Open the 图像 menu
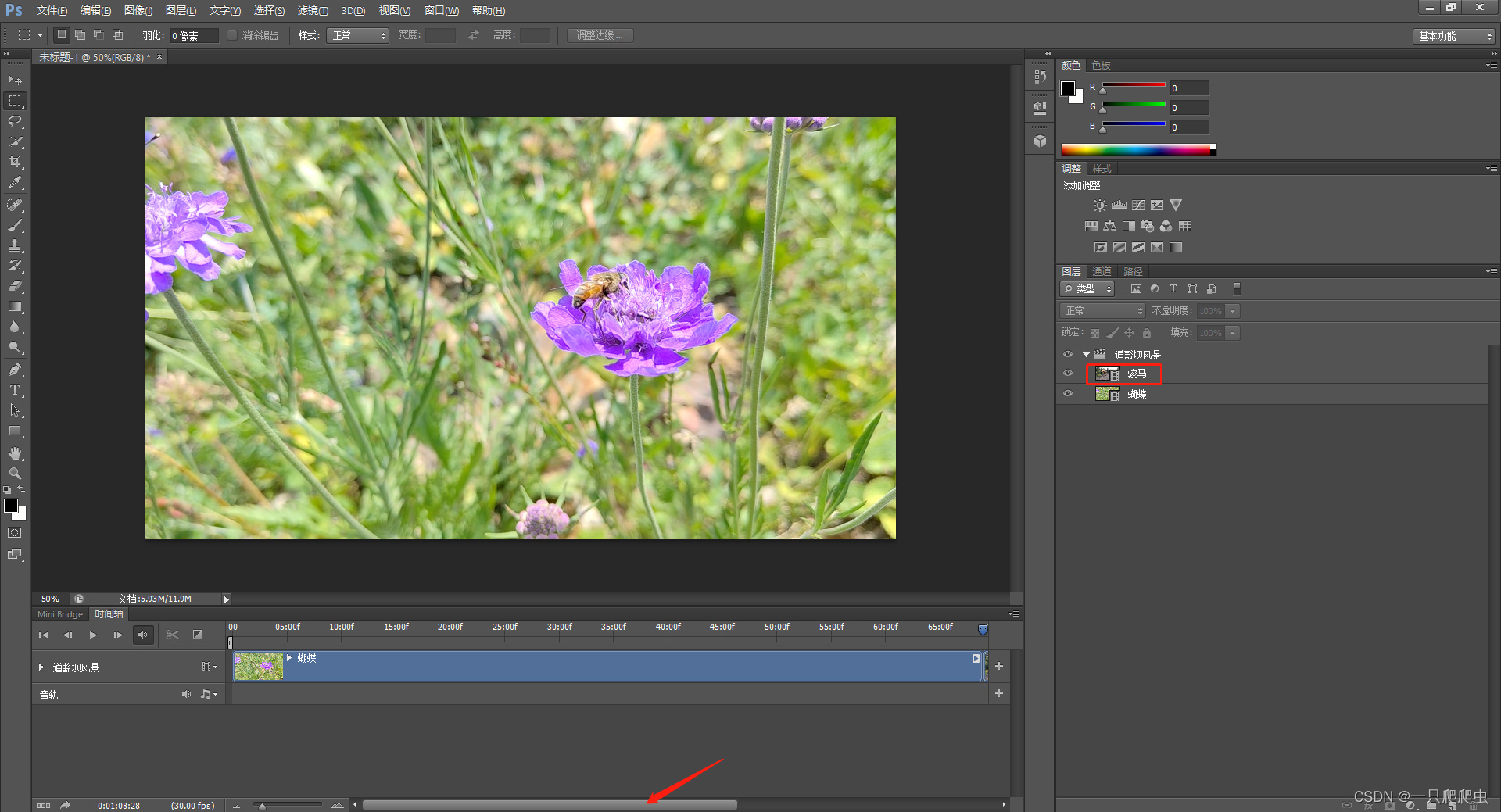The image size is (1501, 812). coord(138,10)
